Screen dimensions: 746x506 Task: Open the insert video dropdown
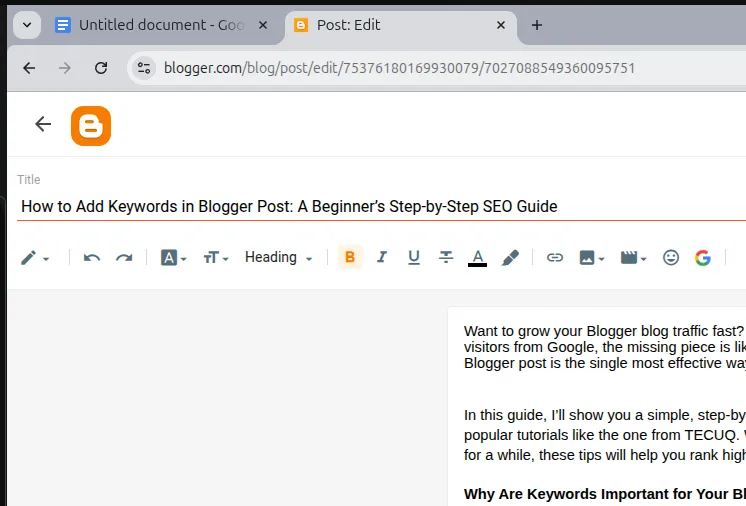(x=633, y=258)
